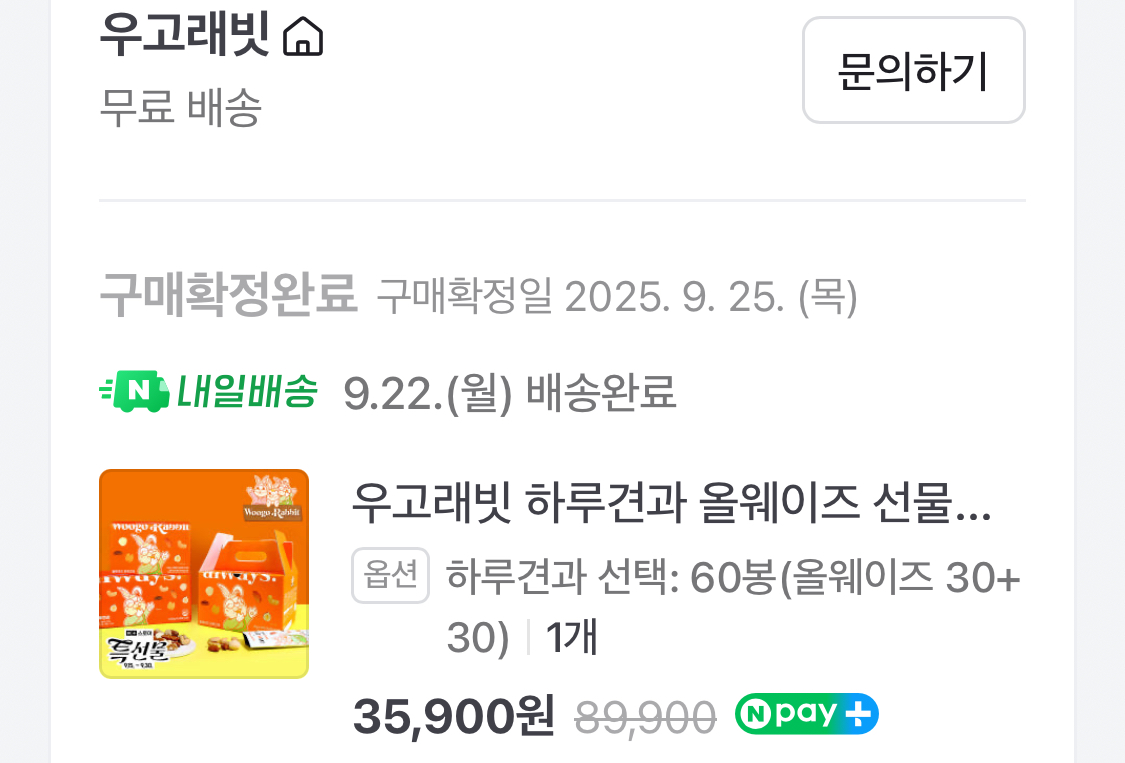This screenshot has height=763, width=1125.
Task: Click the 내일배송 green text label
Action: click(247, 392)
